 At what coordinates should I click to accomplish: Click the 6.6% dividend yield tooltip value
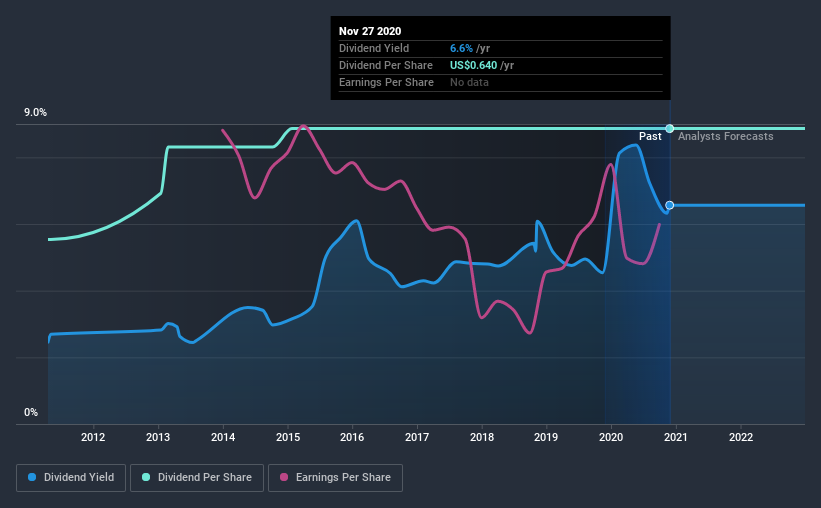tap(461, 48)
